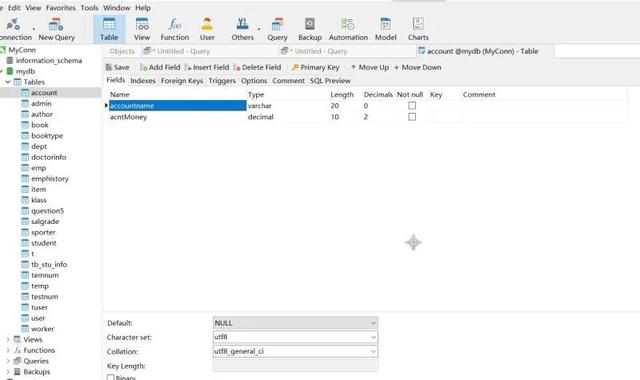The width and height of the screenshot is (640, 380).
Task: Switch to the Foreign Keys tab
Action: pos(182,81)
